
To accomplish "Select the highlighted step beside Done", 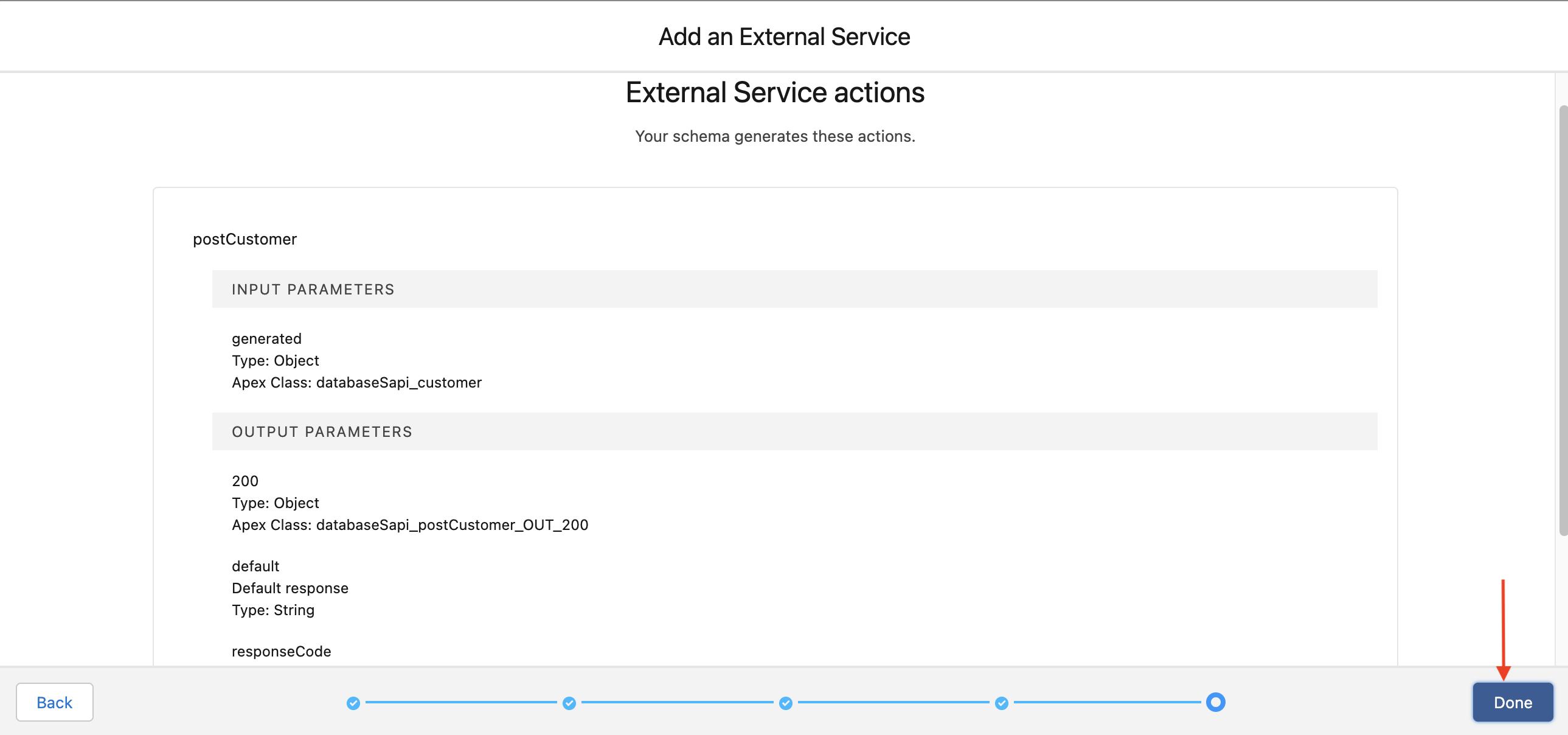I will coord(1216,702).
